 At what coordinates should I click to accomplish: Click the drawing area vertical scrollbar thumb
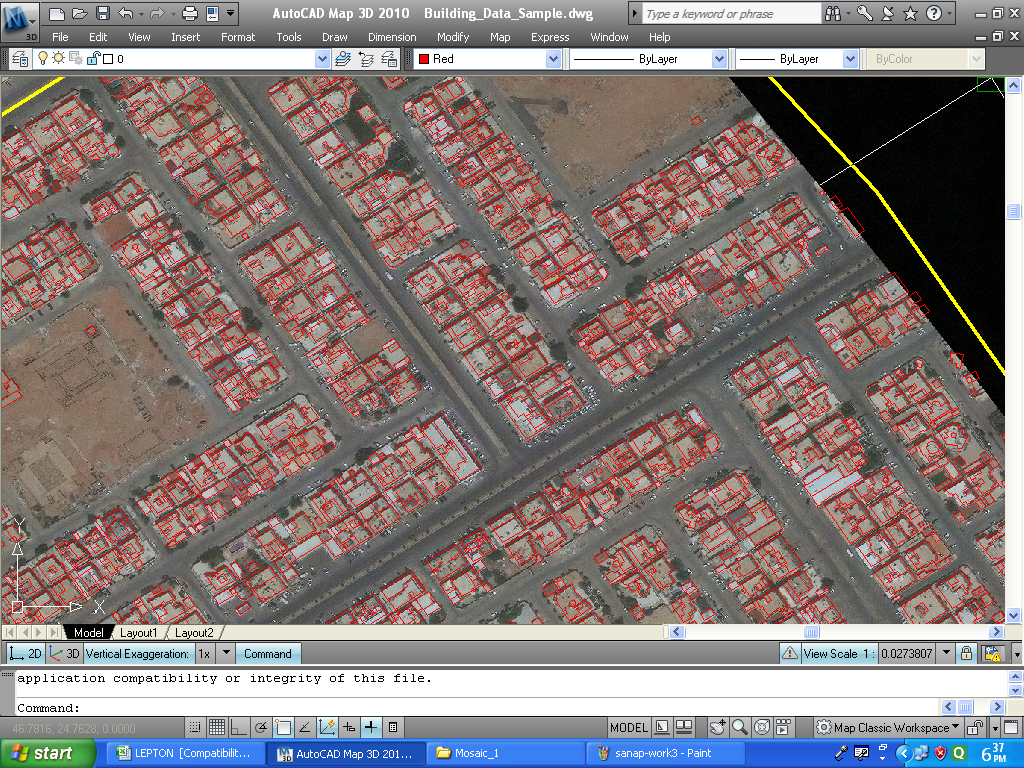click(x=1013, y=212)
